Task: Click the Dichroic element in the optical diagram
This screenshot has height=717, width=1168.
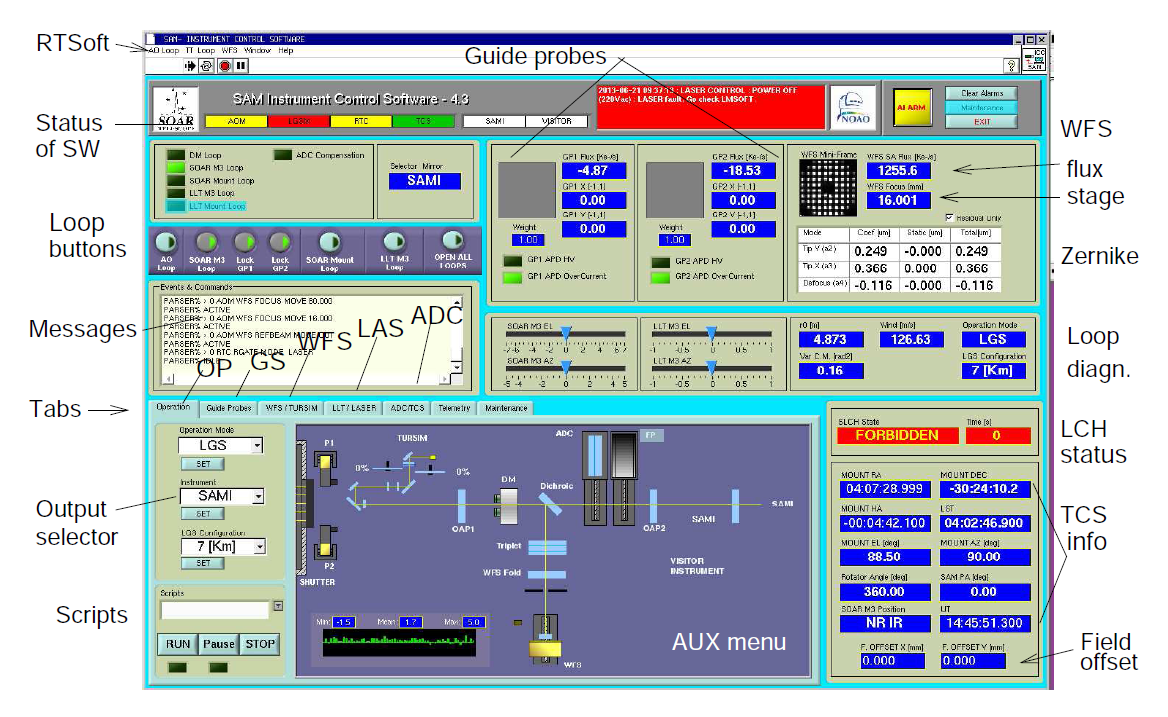Action: [551, 505]
